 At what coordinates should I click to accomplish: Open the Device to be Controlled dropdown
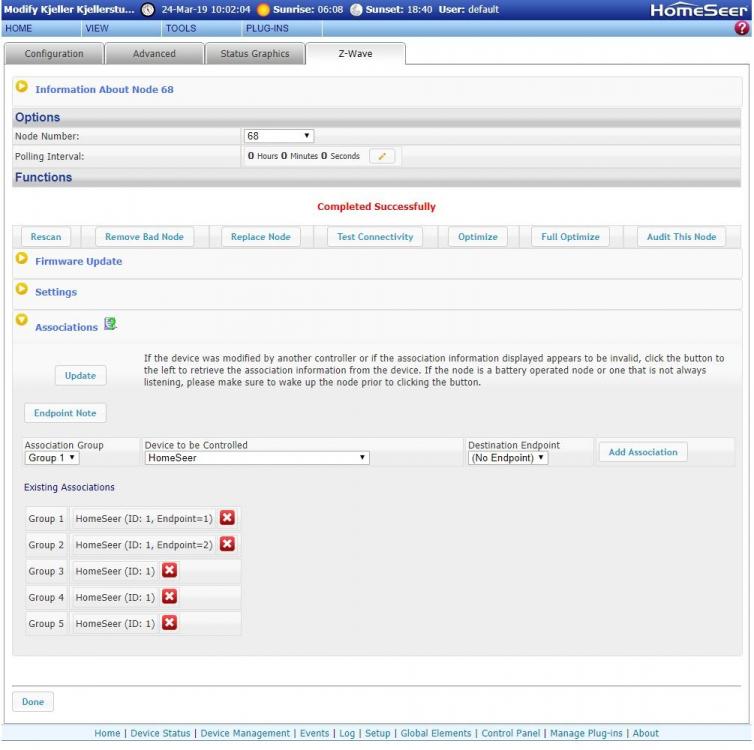256,458
